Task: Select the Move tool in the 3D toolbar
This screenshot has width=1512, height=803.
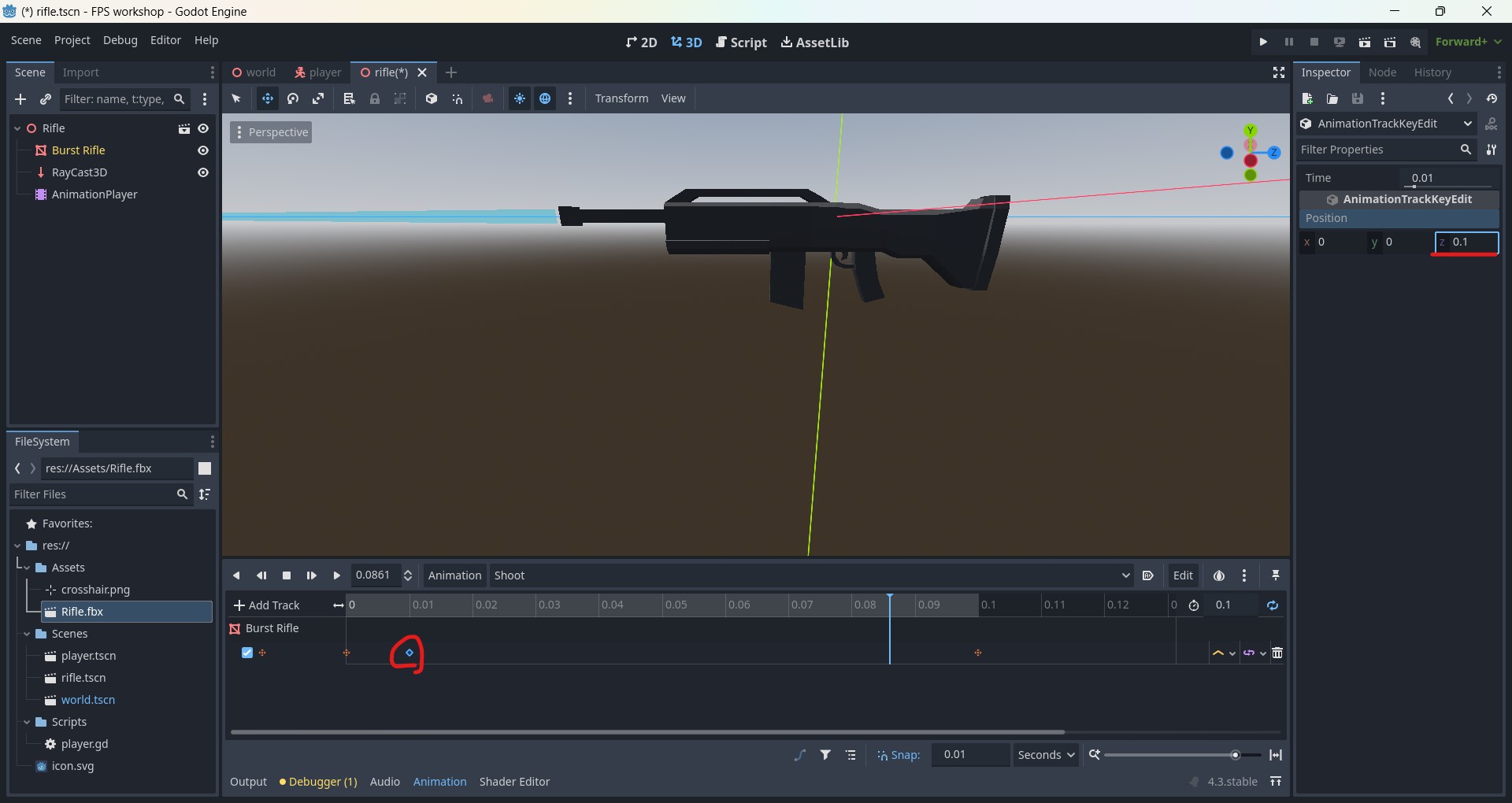Action: pos(268,98)
